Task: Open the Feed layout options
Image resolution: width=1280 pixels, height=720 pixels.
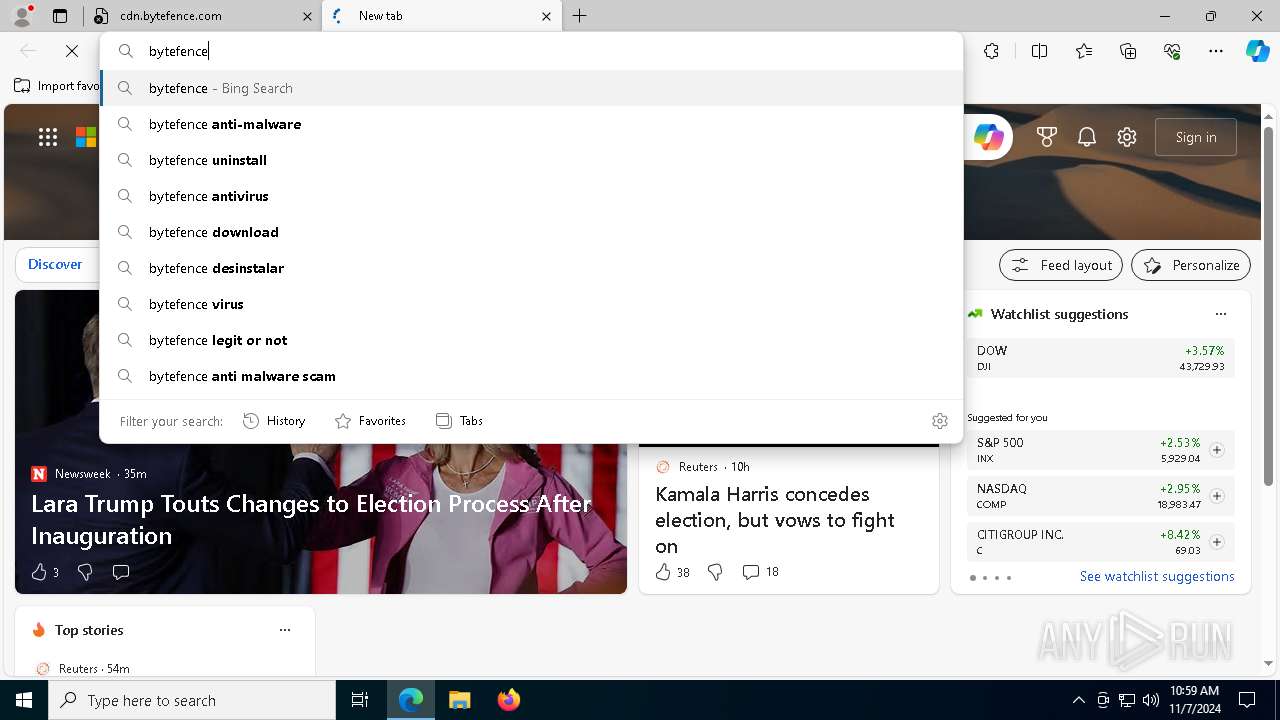Action: pos(1061,265)
